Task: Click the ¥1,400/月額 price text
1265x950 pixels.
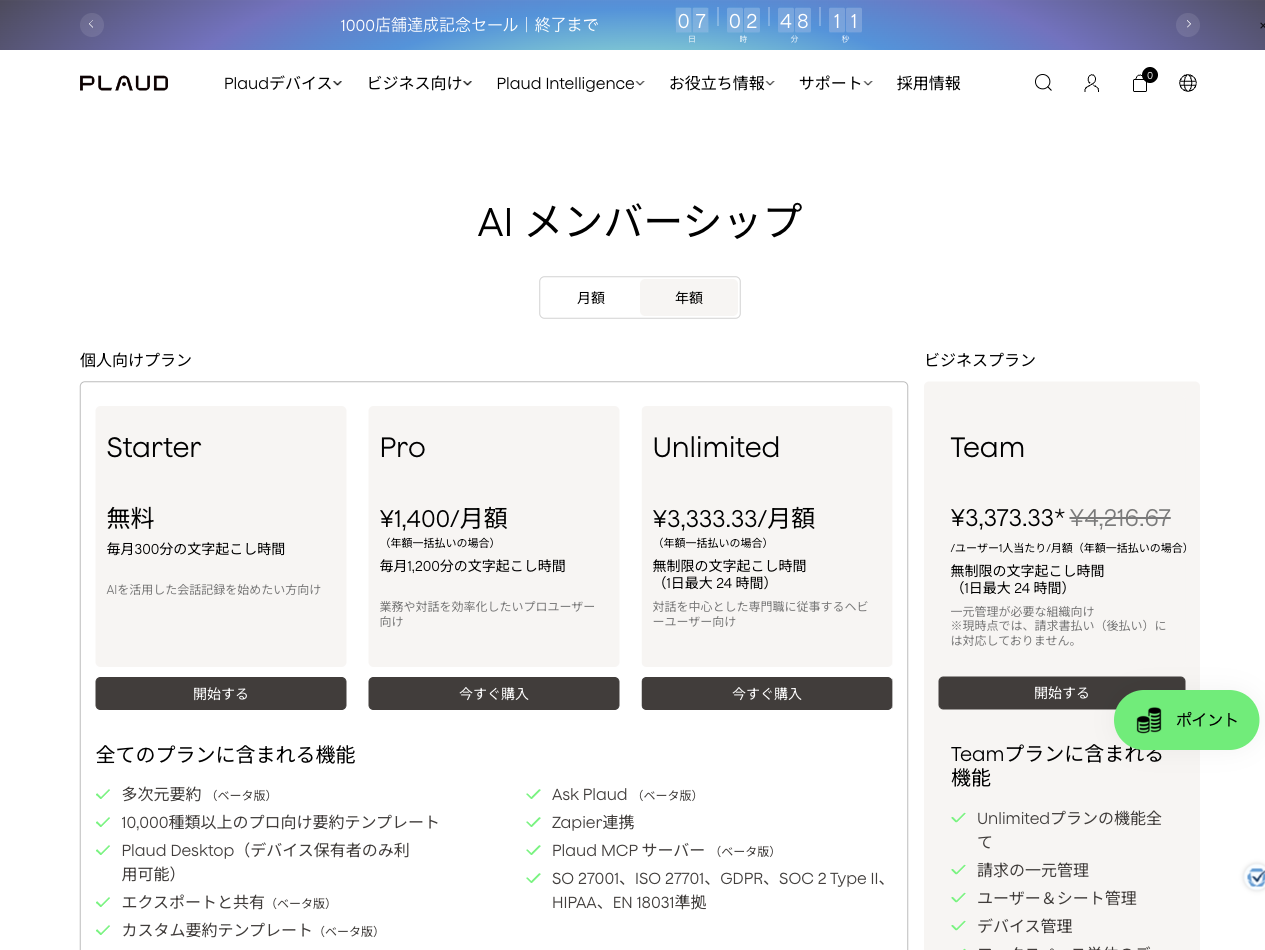Action: tap(444, 518)
